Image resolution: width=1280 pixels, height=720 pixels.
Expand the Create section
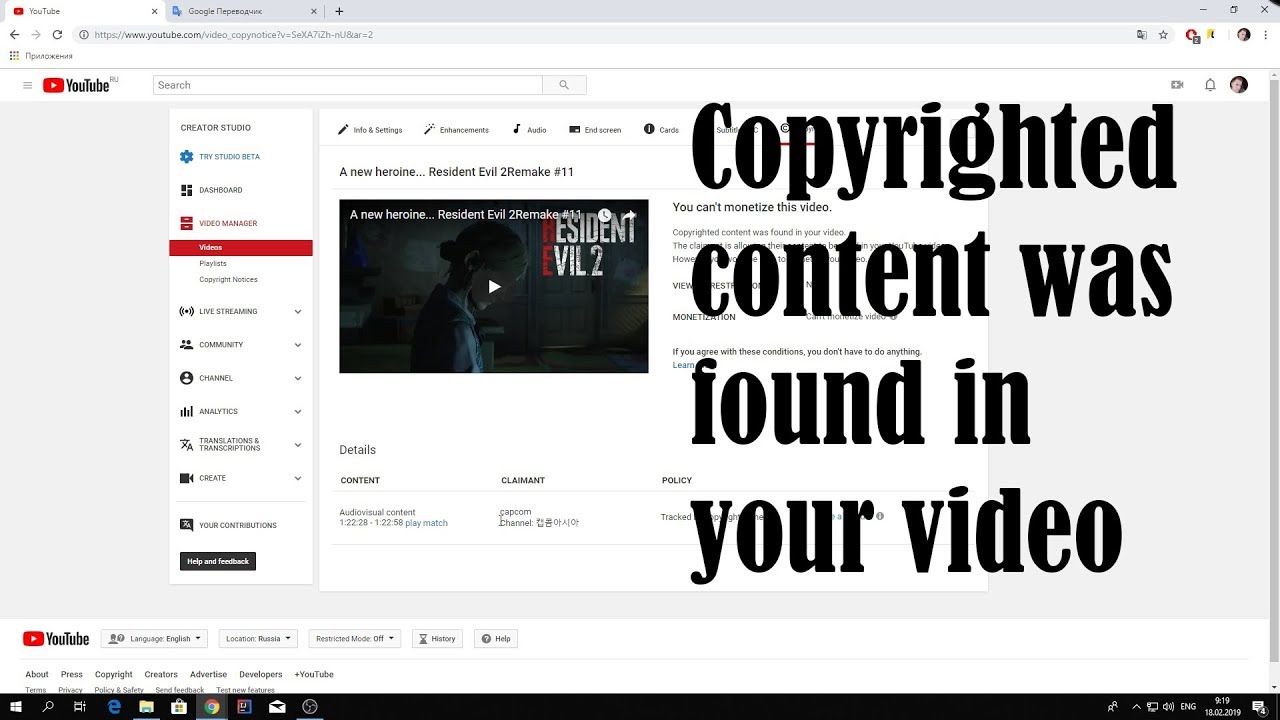(298, 479)
